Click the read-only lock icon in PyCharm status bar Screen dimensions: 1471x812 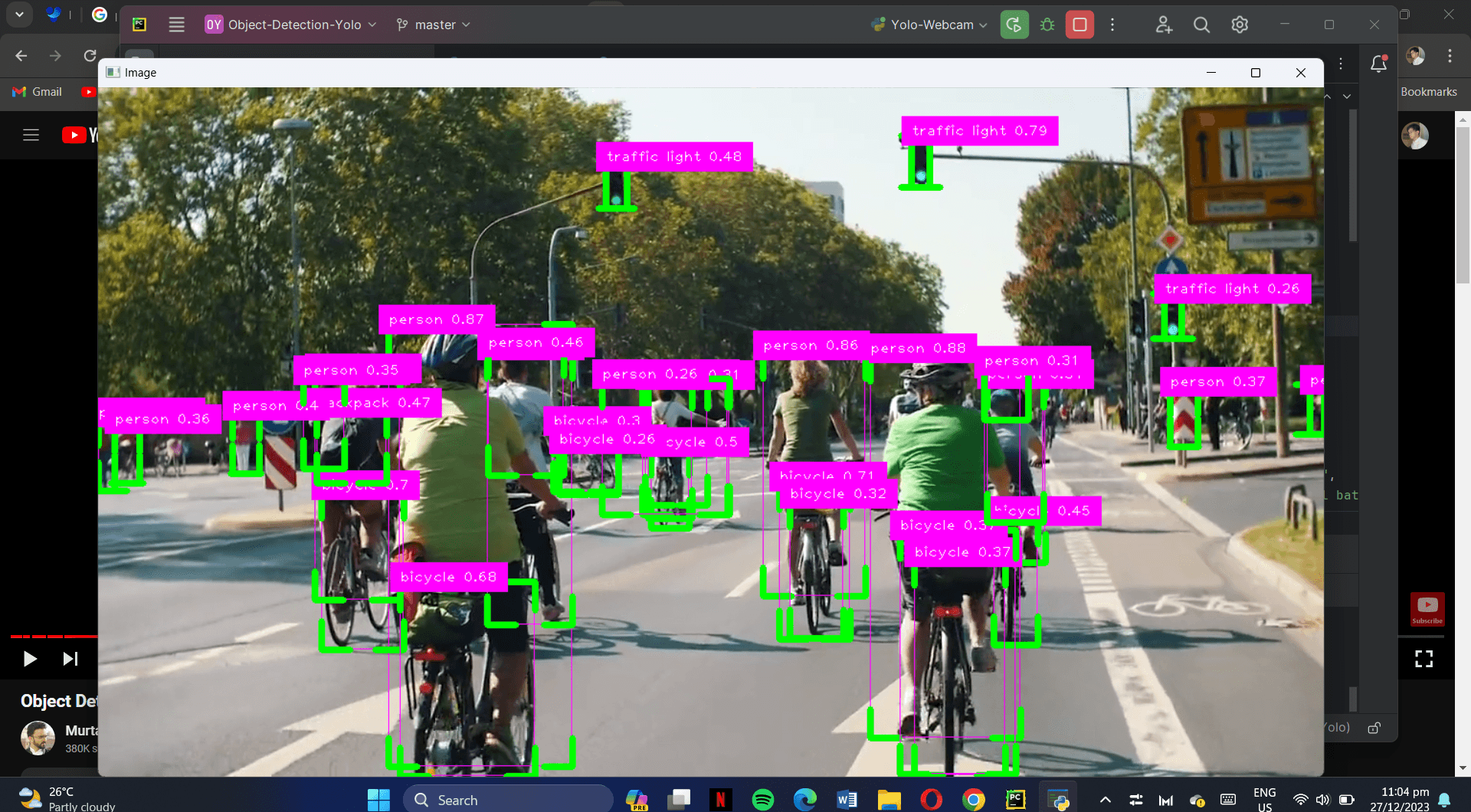click(1374, 728)
